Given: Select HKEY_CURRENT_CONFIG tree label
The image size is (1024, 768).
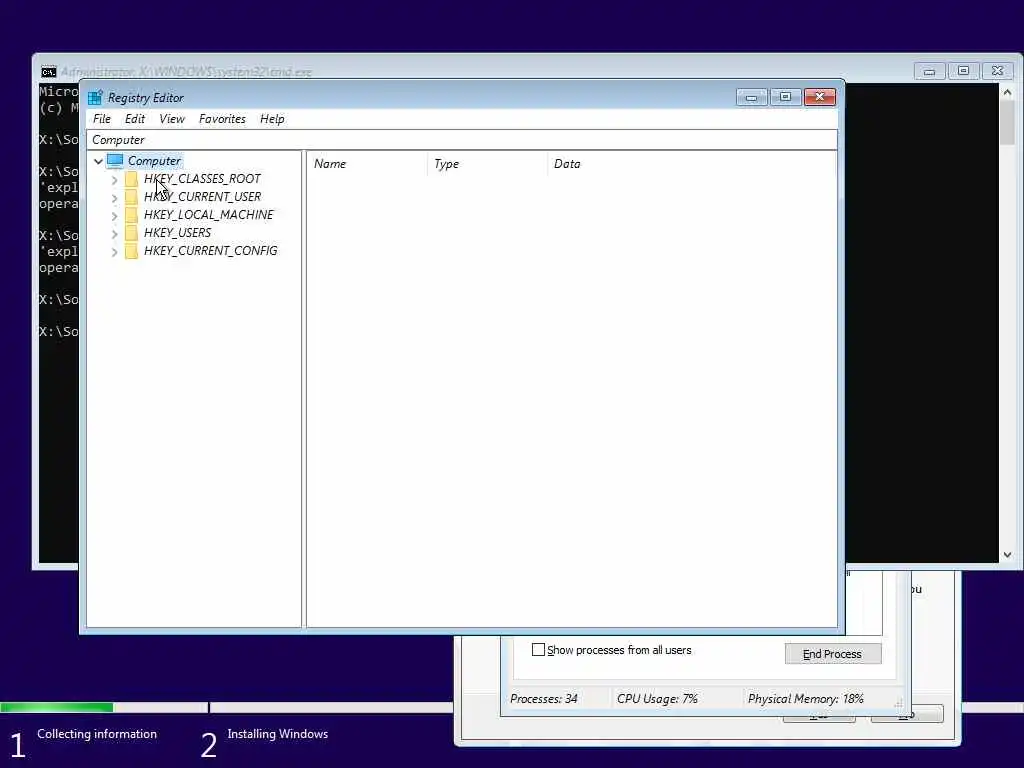Looking at the screenshot, I should coord(210,251).
